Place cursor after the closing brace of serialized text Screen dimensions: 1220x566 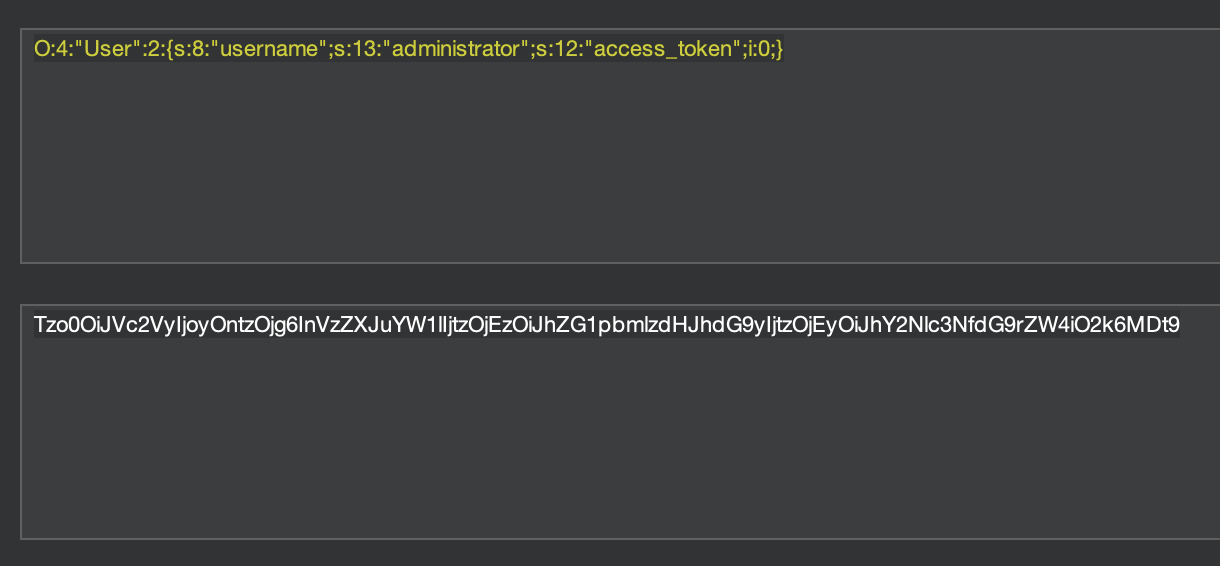click(784, 49)
